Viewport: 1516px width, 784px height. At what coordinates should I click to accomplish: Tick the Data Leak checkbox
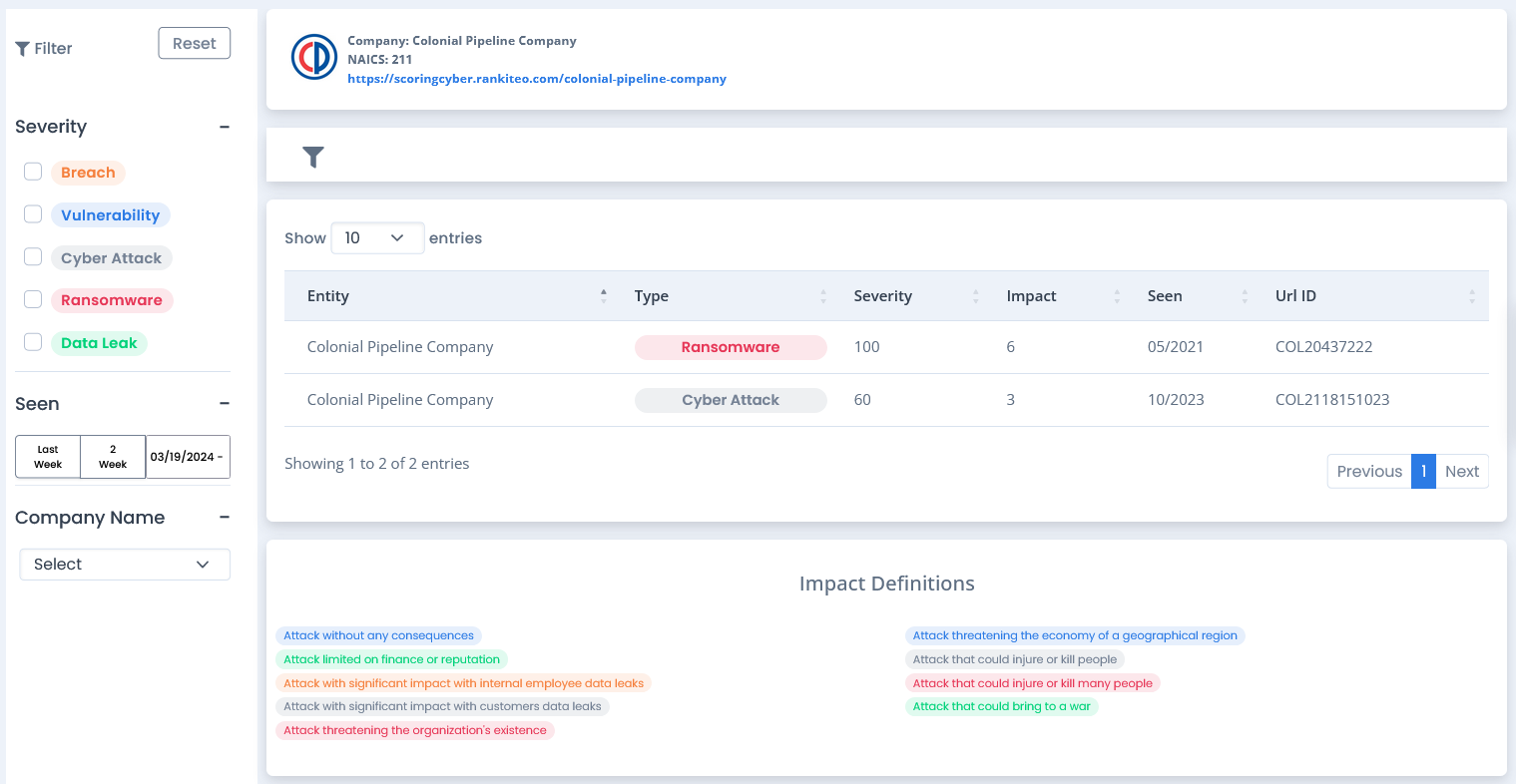click(x=33, y=342)
